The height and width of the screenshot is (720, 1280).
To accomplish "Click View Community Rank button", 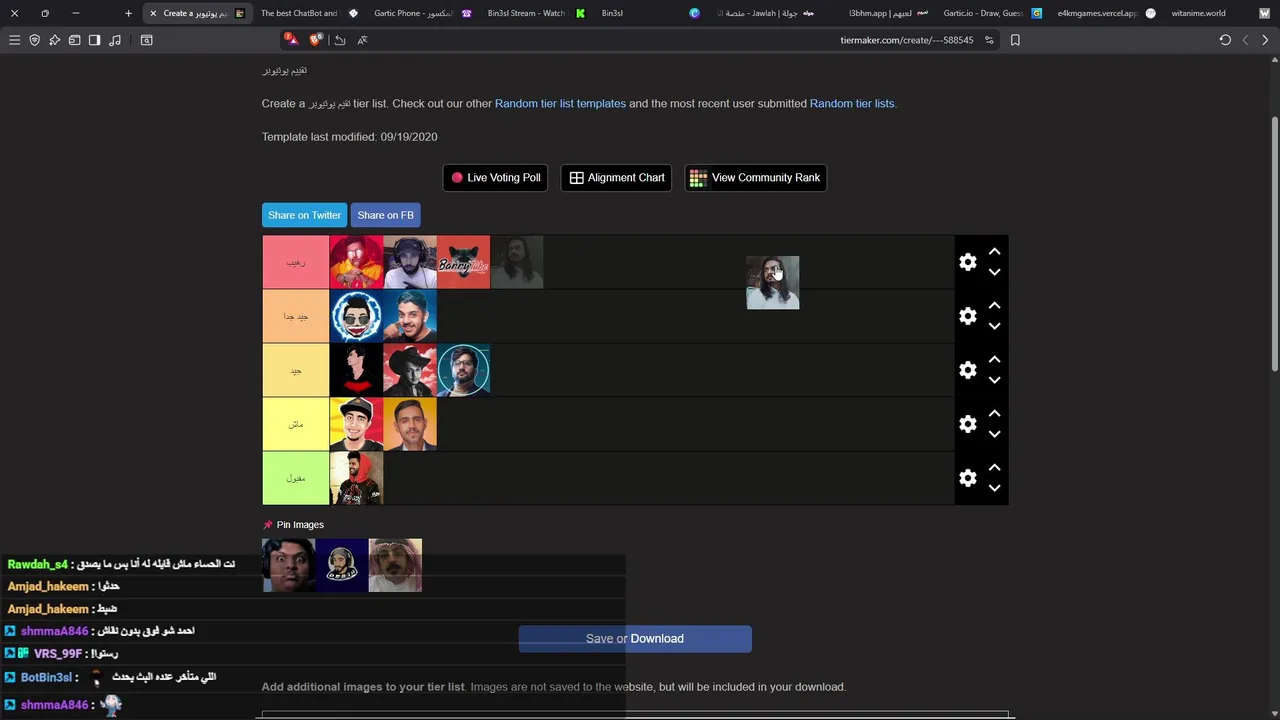I will point(755,178).
